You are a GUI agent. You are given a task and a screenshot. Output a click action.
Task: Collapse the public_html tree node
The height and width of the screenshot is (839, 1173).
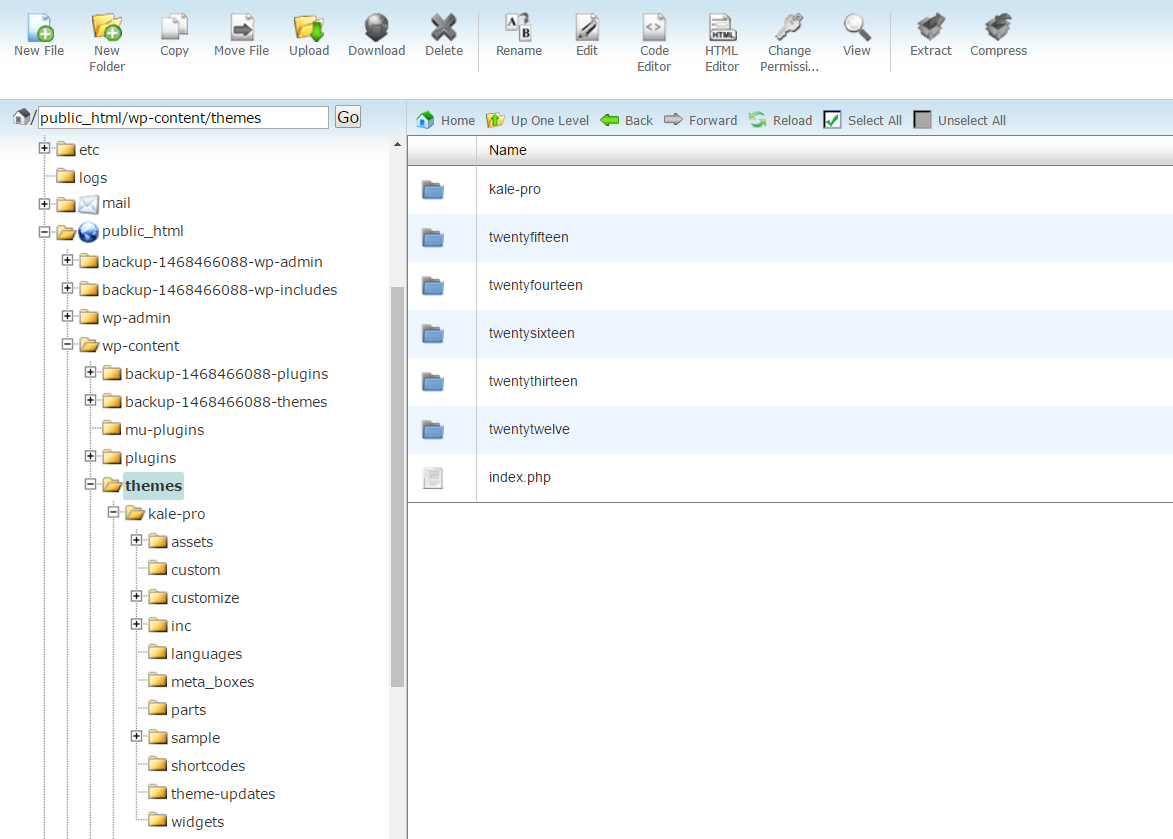tap(44, 232)
